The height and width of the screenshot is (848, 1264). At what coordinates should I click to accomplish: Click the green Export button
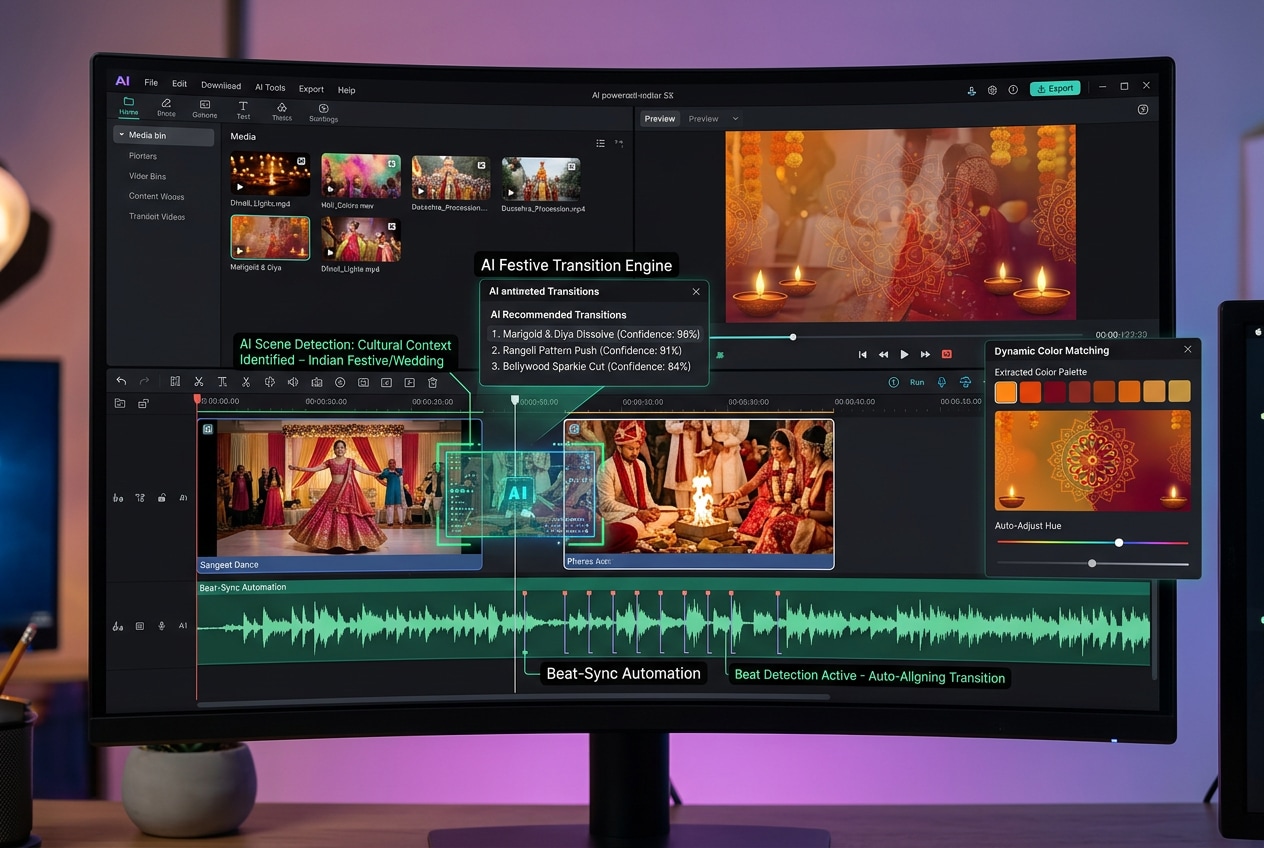pos(1055,88)
